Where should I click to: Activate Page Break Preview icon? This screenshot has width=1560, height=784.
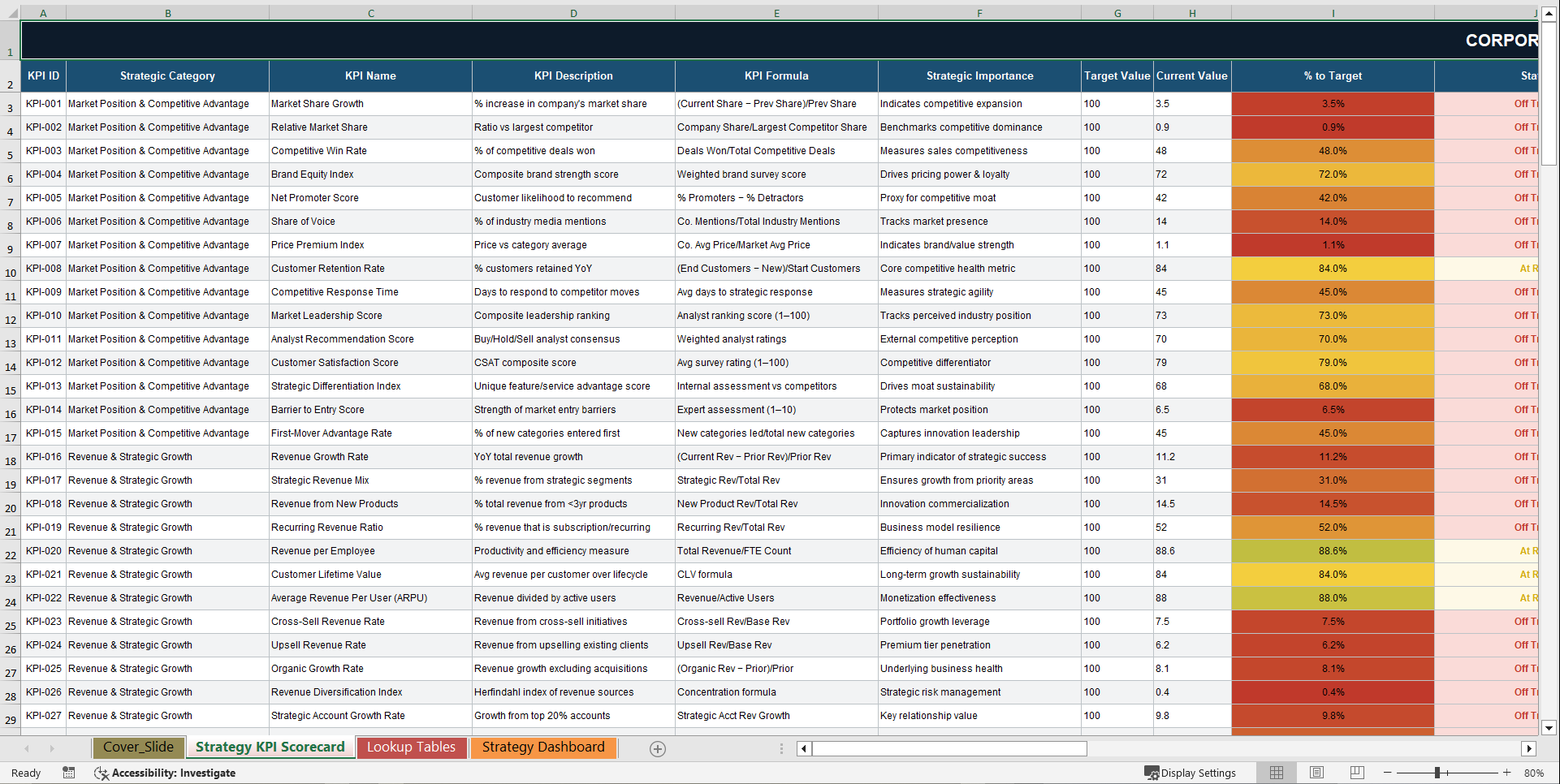(x=1356, y=773)
